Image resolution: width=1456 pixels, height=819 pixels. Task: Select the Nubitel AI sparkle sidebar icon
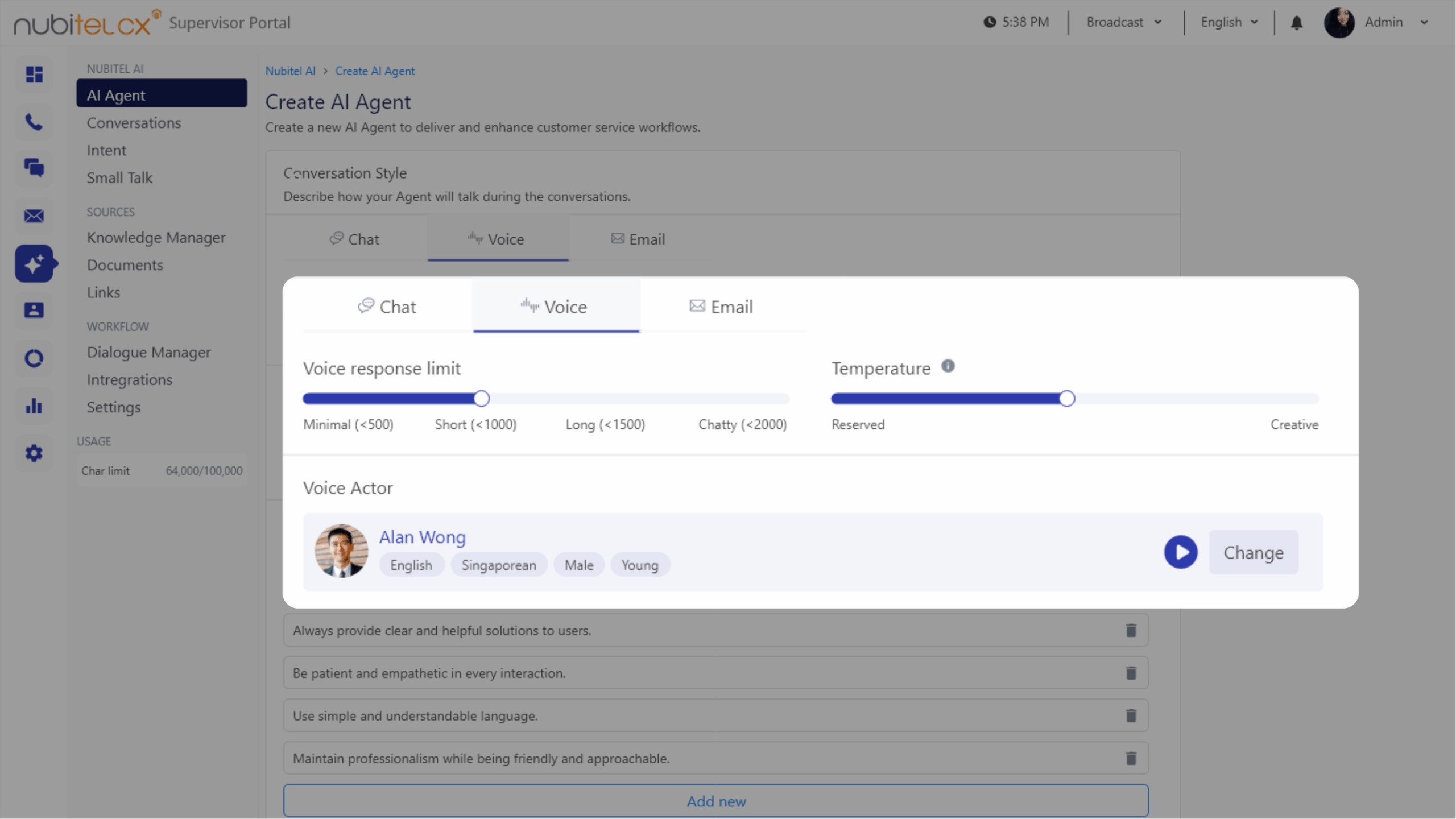(x=34, y=263)
